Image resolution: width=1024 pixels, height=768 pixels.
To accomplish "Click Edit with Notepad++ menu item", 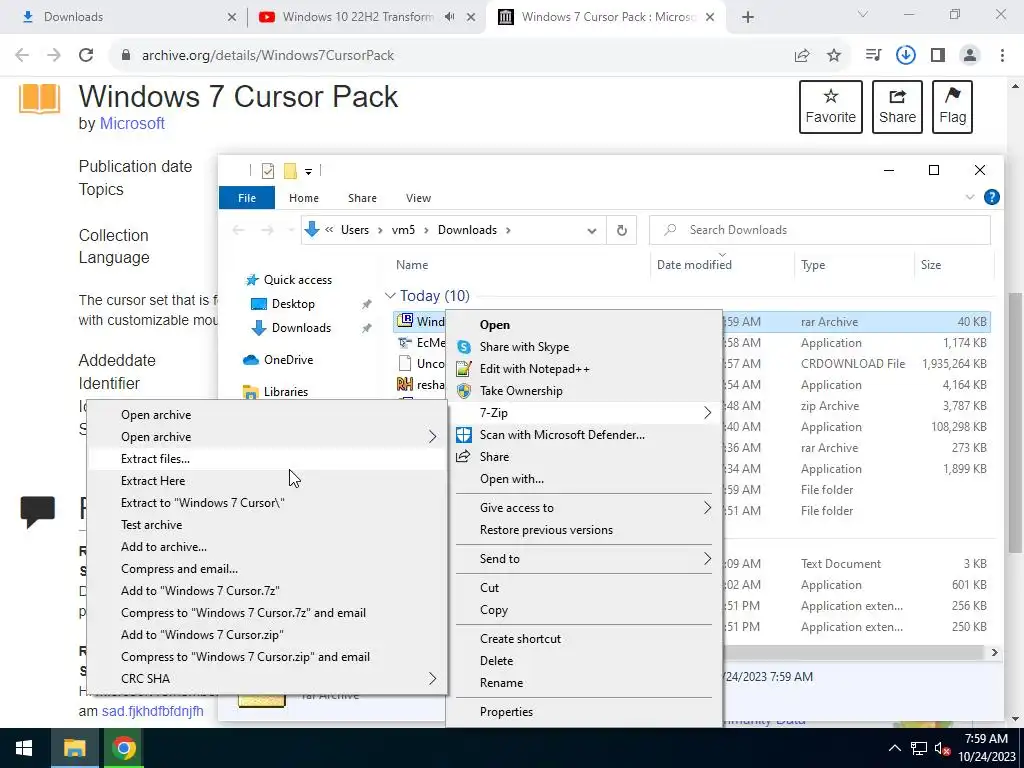I will click(584, 369).
